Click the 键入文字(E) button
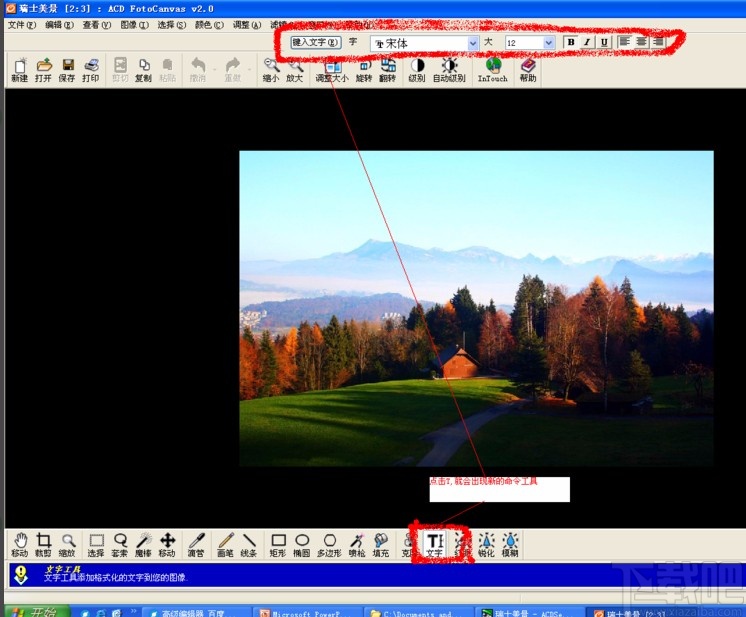 click(x=315, y=42)
